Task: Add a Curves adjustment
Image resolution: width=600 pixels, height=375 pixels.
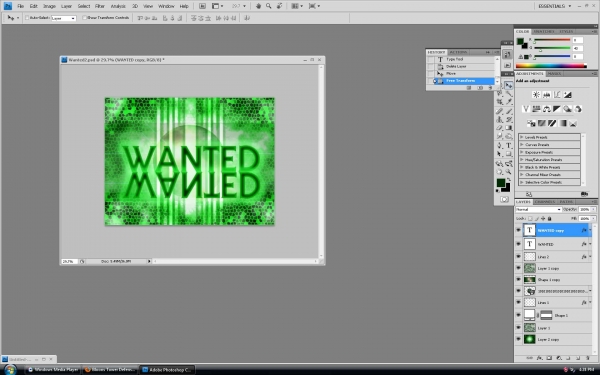Action: click(557, 95)
